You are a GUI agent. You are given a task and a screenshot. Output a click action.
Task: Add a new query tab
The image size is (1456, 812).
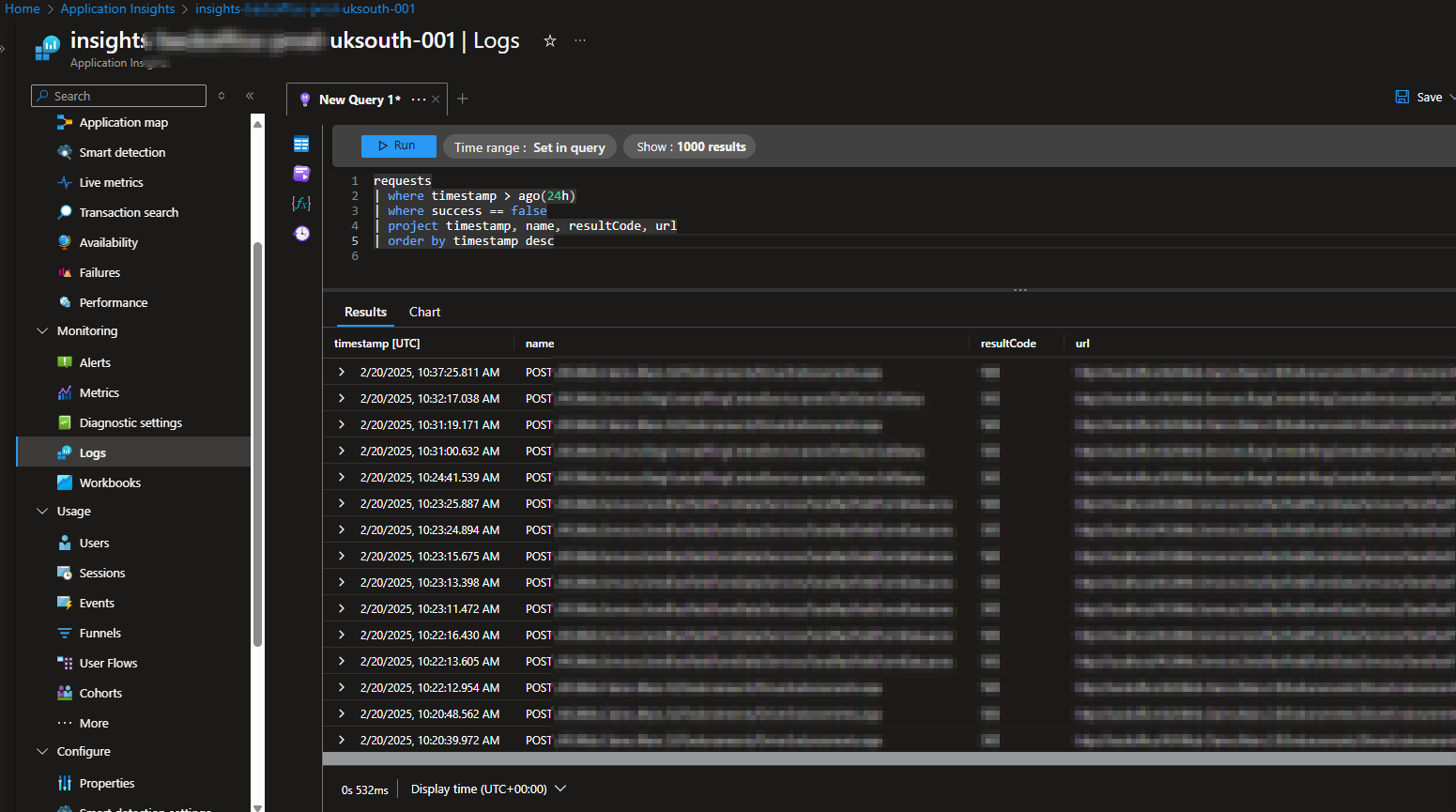click(462, 99)
